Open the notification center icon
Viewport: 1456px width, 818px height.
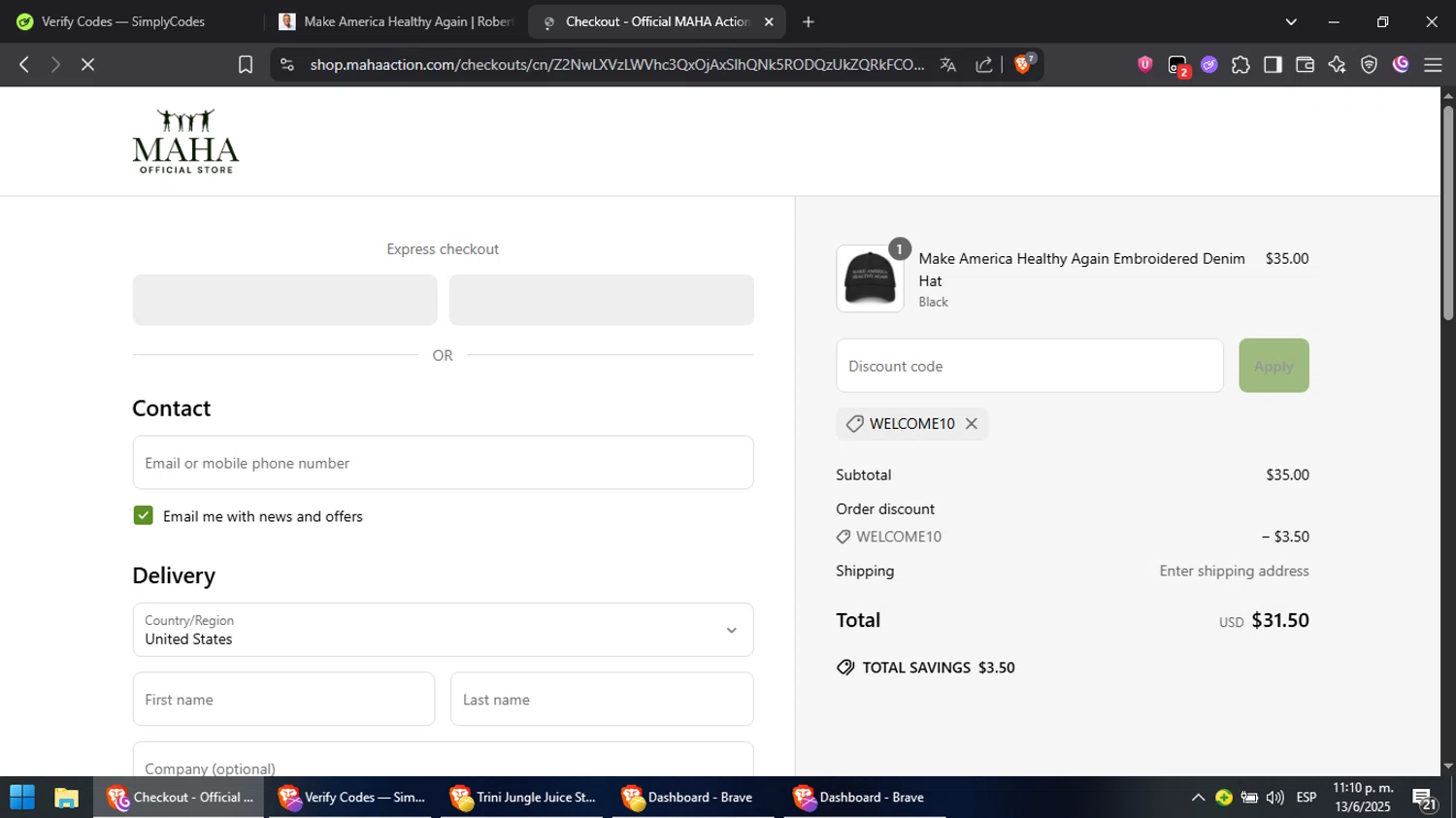pos(1425,800)
